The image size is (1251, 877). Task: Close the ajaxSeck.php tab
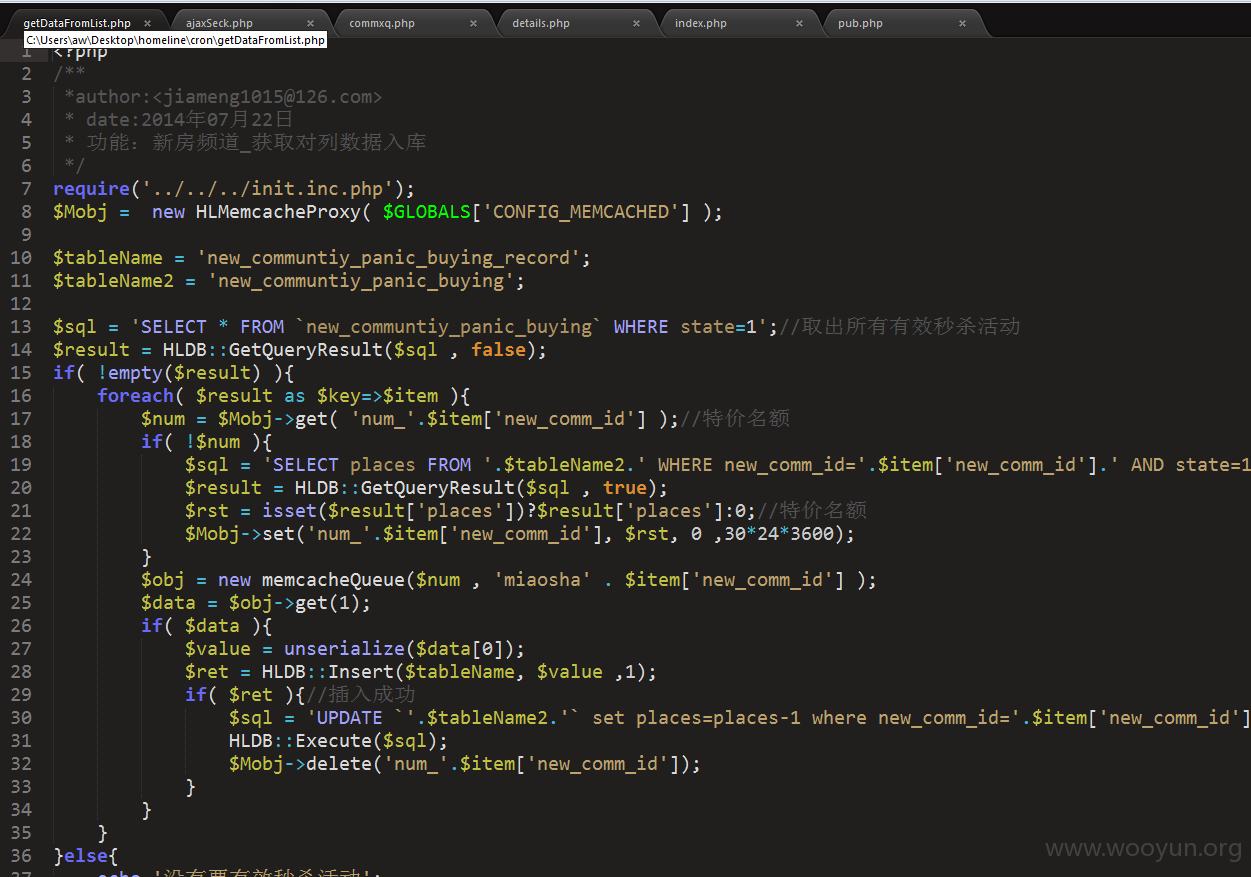pos(311,23)
